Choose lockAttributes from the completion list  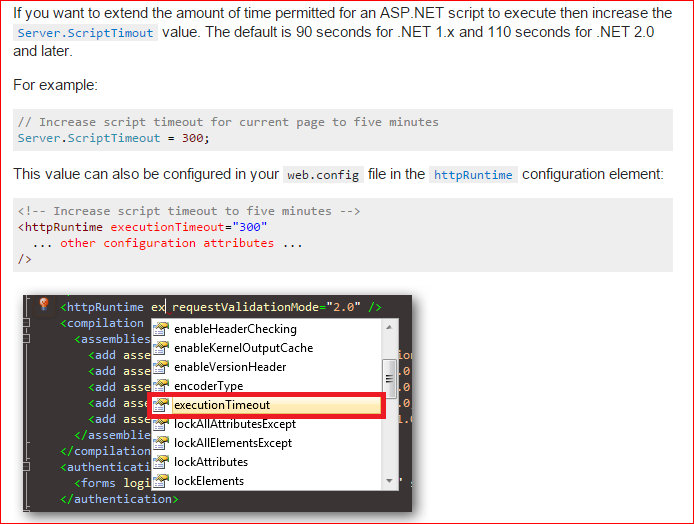tap(211, 462)
